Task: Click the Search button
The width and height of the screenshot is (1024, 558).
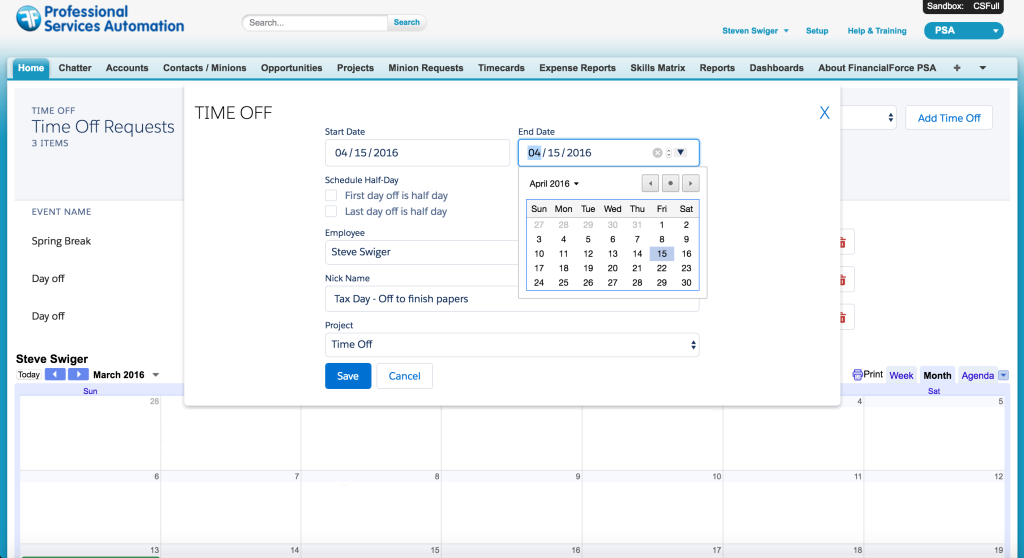Action: [406, 22]
